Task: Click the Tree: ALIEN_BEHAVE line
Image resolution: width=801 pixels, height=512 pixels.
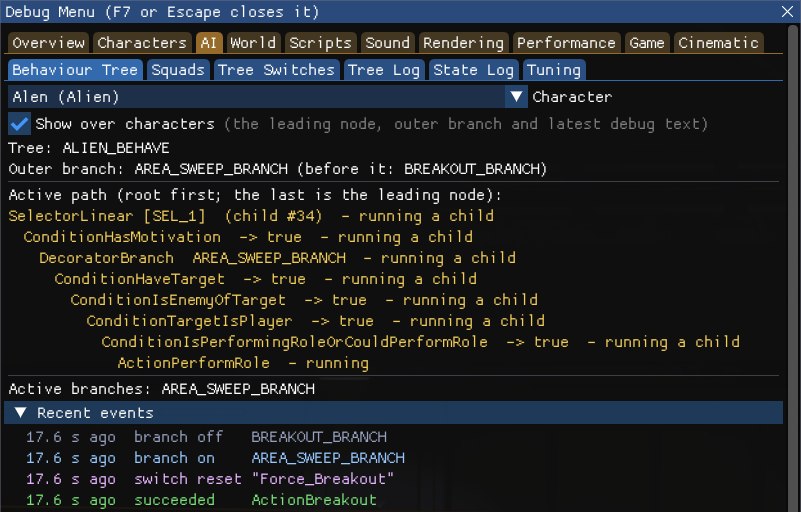Action: coord(89,148)
